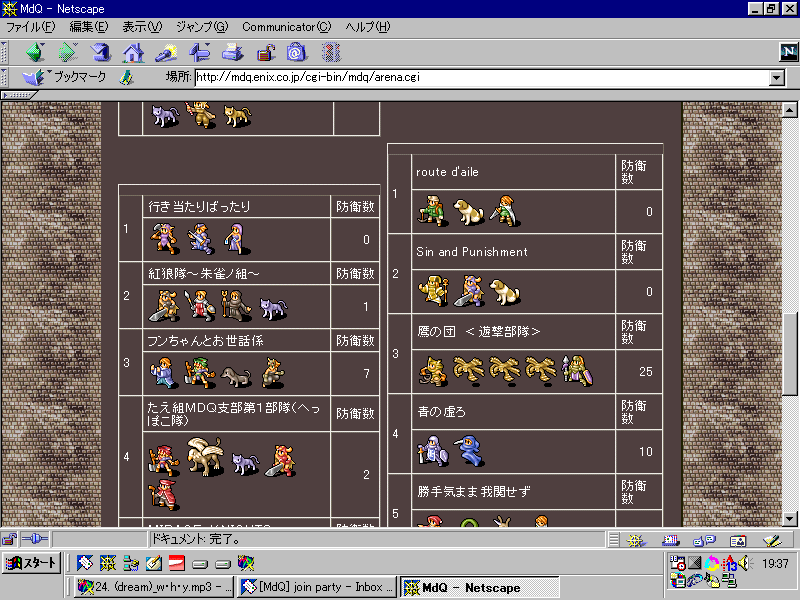Viewport: 800px width, 600px height.
Task: Click the 青の虚ろ party name
Action: click(x=442, y=411)
